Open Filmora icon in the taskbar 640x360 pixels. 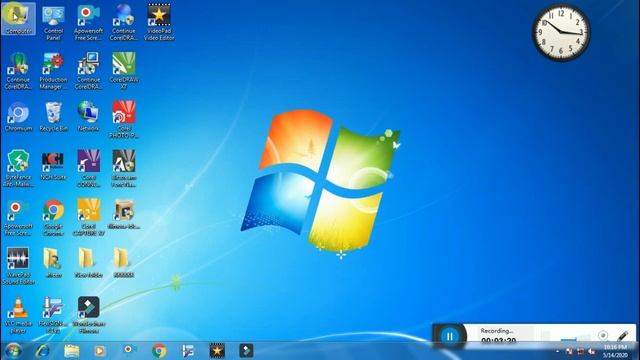246,351
